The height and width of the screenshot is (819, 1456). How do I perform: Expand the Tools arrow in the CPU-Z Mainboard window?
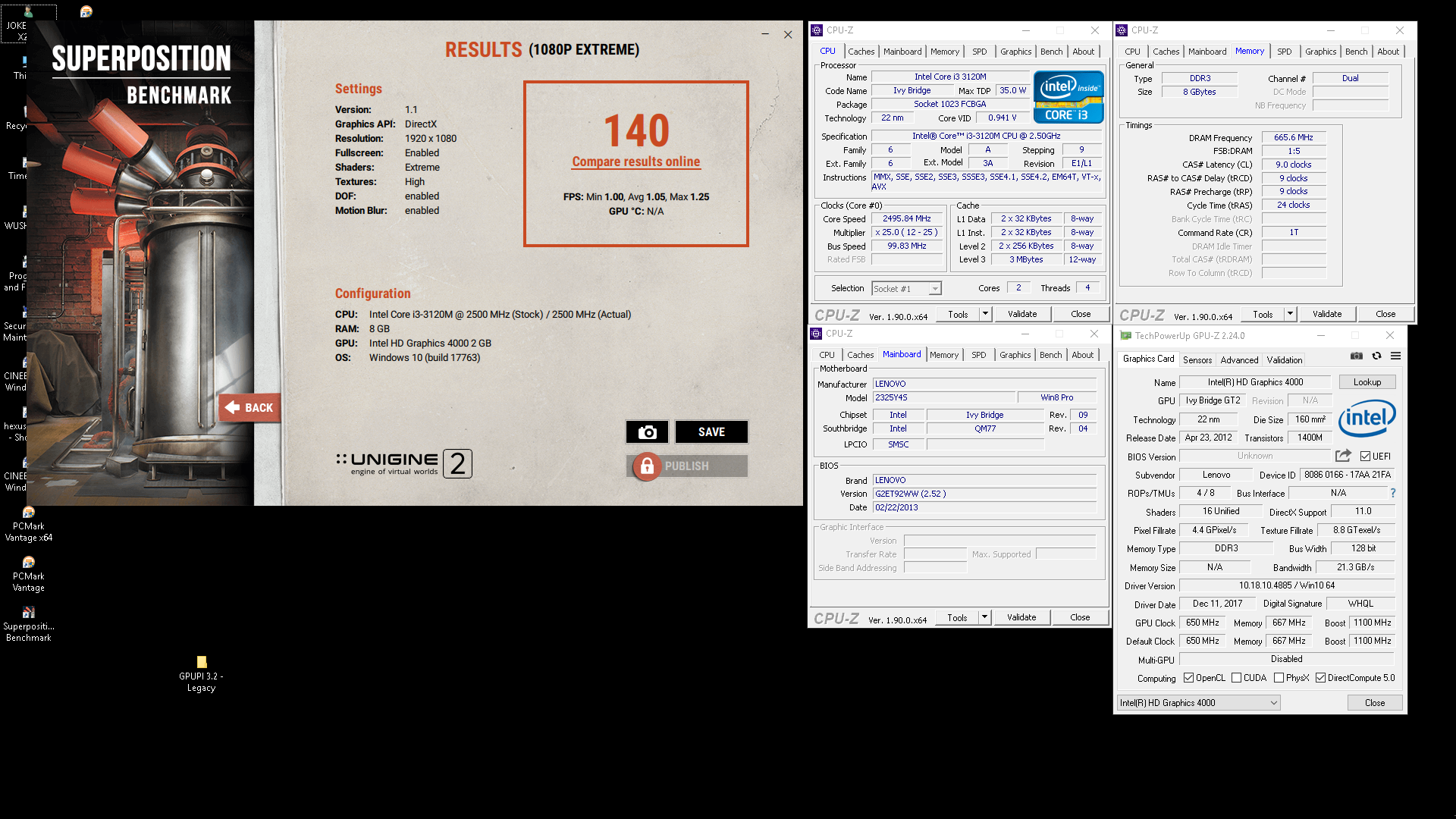coord(984,617)
